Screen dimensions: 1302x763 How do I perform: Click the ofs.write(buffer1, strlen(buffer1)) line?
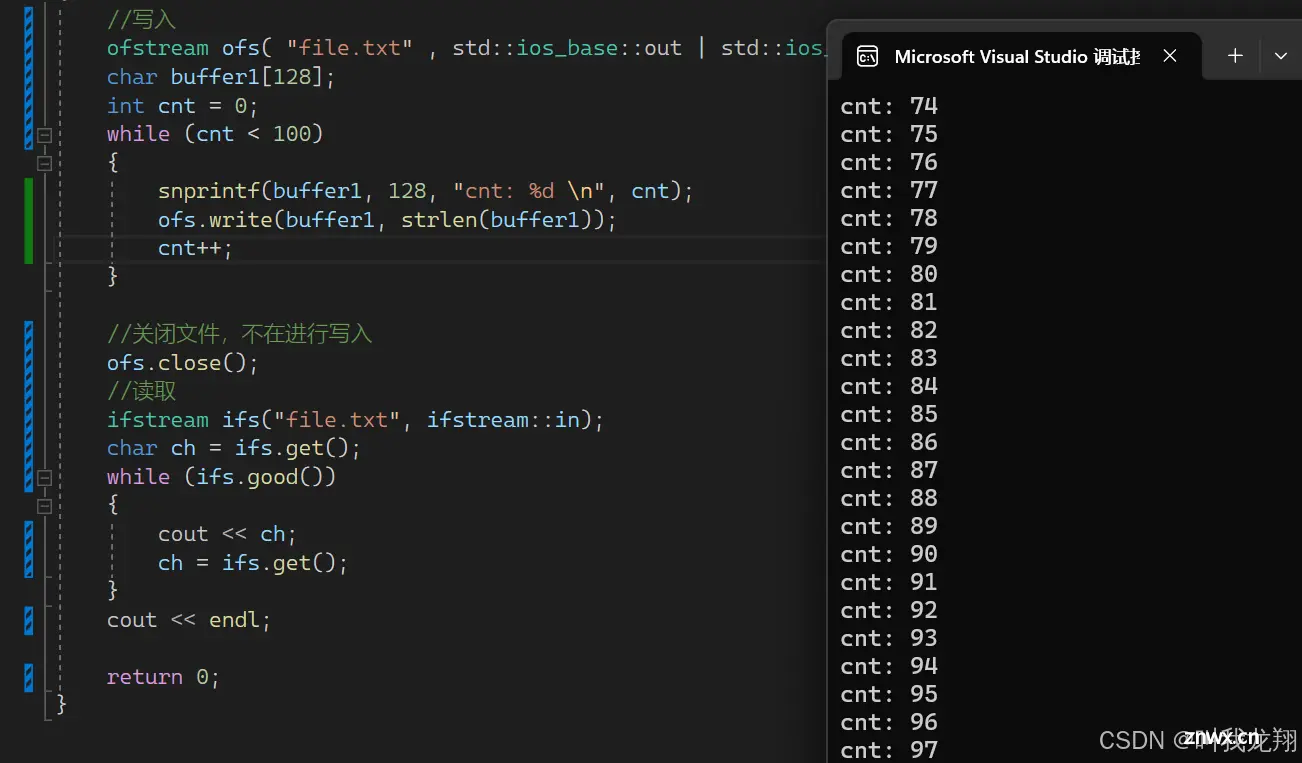387,219
